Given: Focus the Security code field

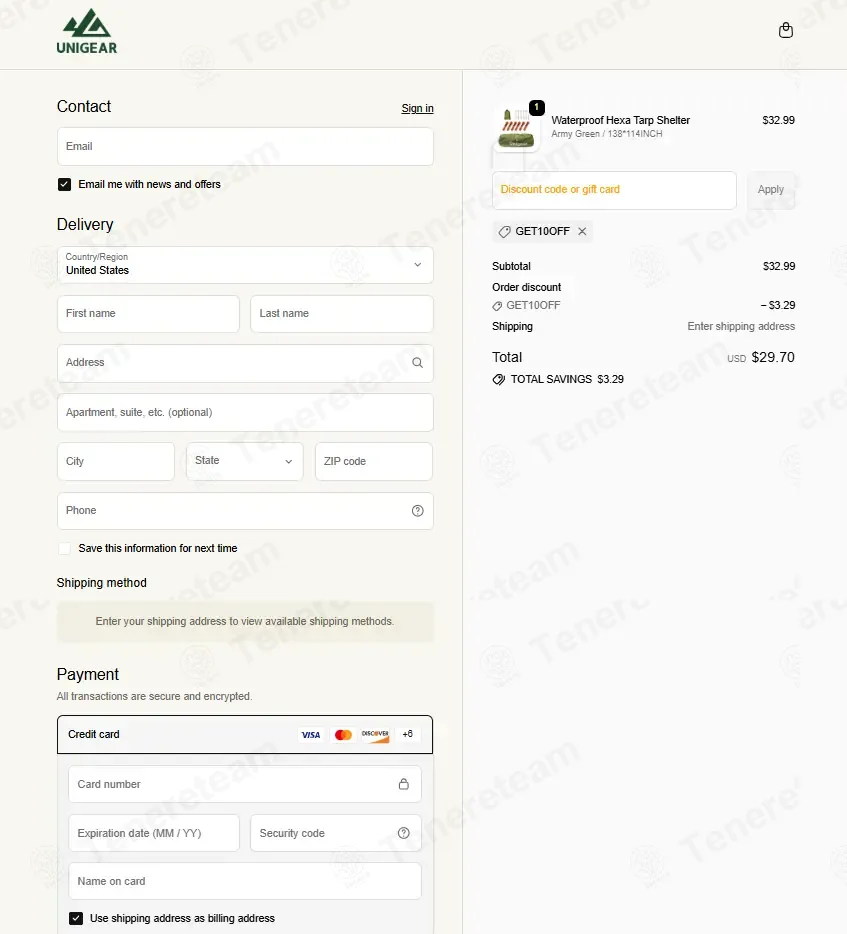Looking at the screenshot, I should (x=336, y=833).
